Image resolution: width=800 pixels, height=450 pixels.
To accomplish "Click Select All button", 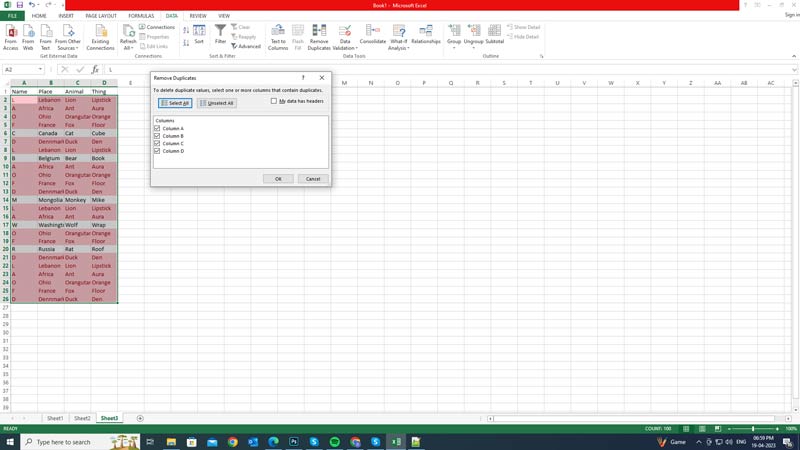I will [x=175, y=103].
